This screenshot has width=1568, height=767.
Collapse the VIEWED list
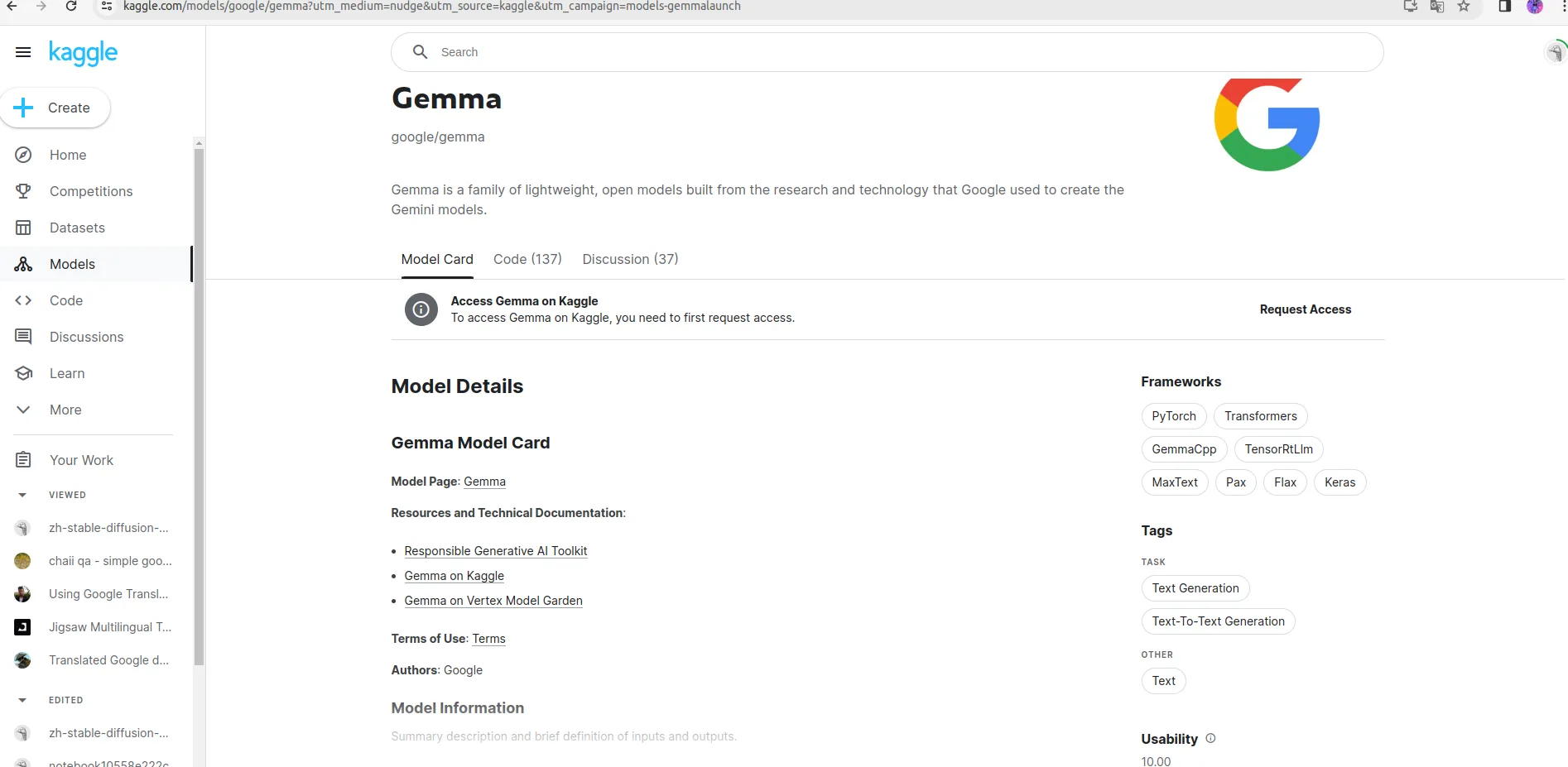[22, 495]
